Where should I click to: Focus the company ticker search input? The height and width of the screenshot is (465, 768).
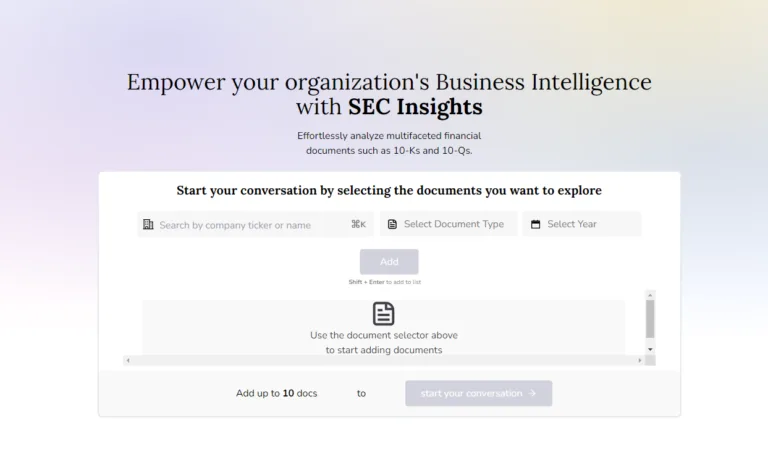[x=255, y=224]
